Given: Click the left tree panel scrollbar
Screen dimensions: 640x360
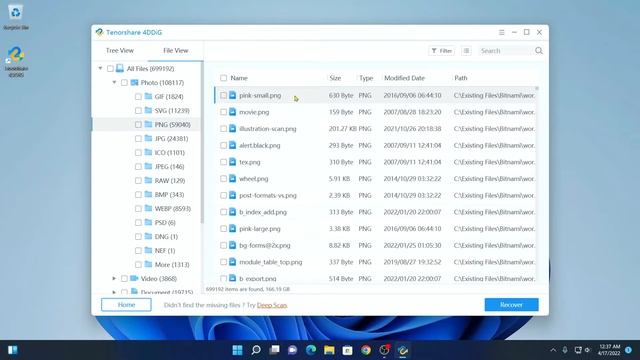Looking at the screenshot, I should point(202,143).
